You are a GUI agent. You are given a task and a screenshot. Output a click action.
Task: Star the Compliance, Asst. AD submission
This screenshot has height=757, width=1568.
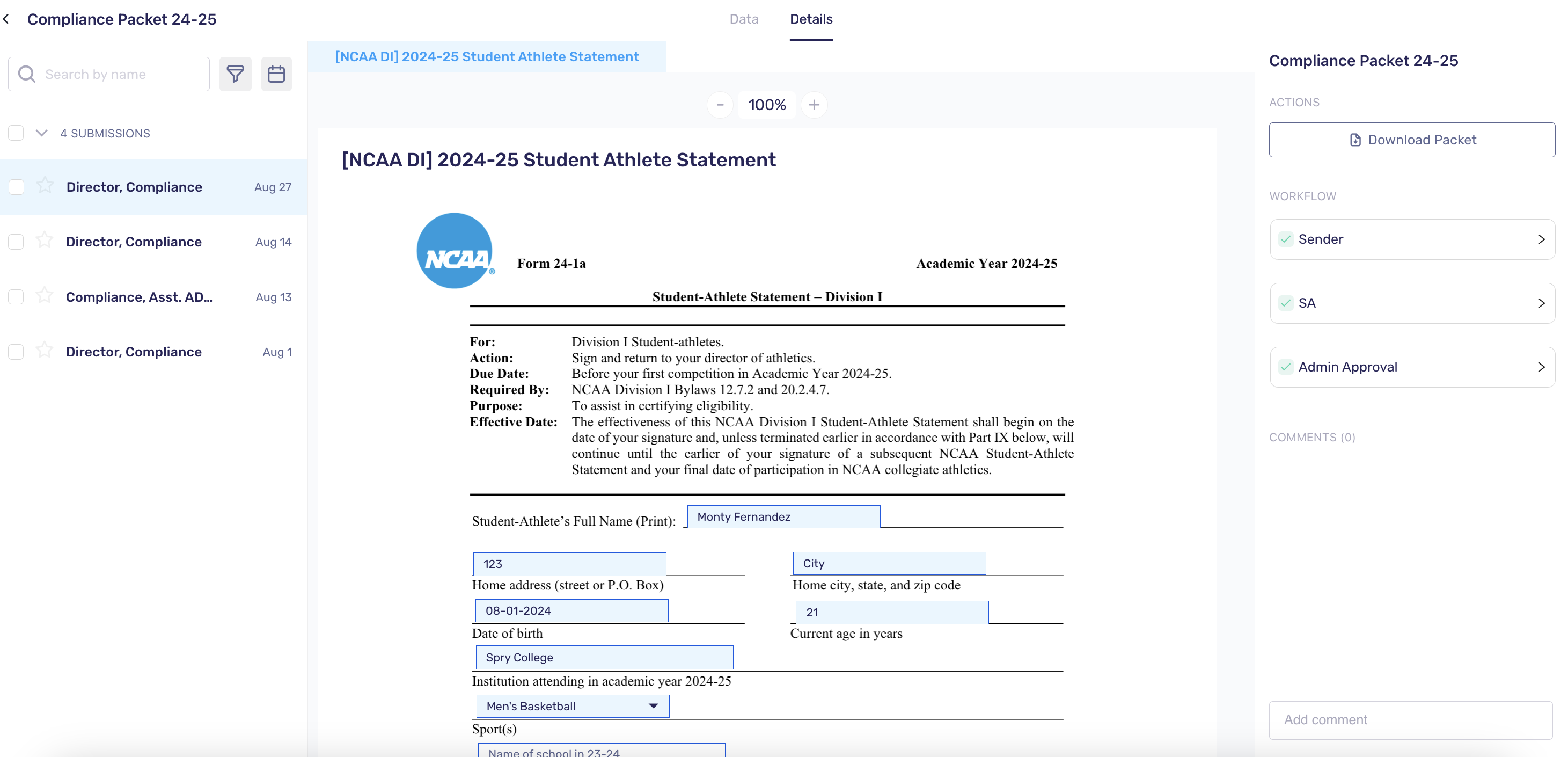coord(45,295)
